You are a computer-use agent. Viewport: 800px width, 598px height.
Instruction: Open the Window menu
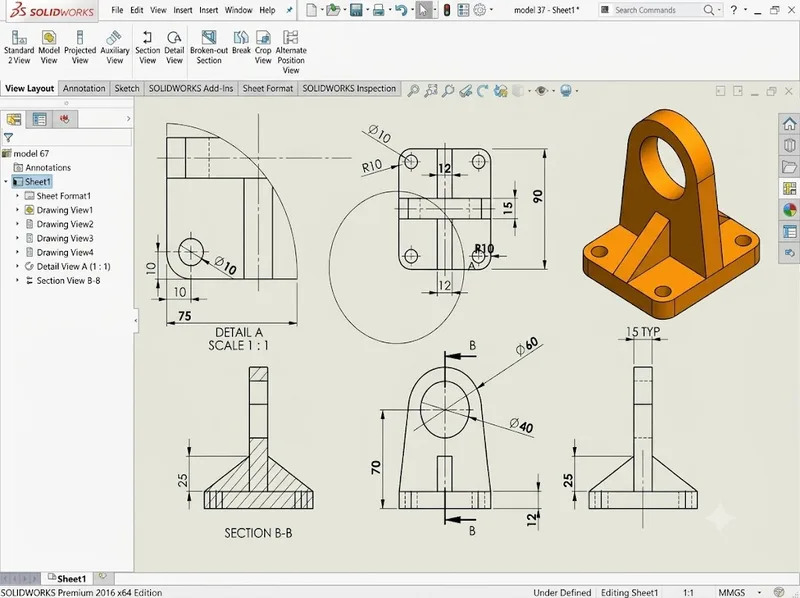(x=238, y=10)
